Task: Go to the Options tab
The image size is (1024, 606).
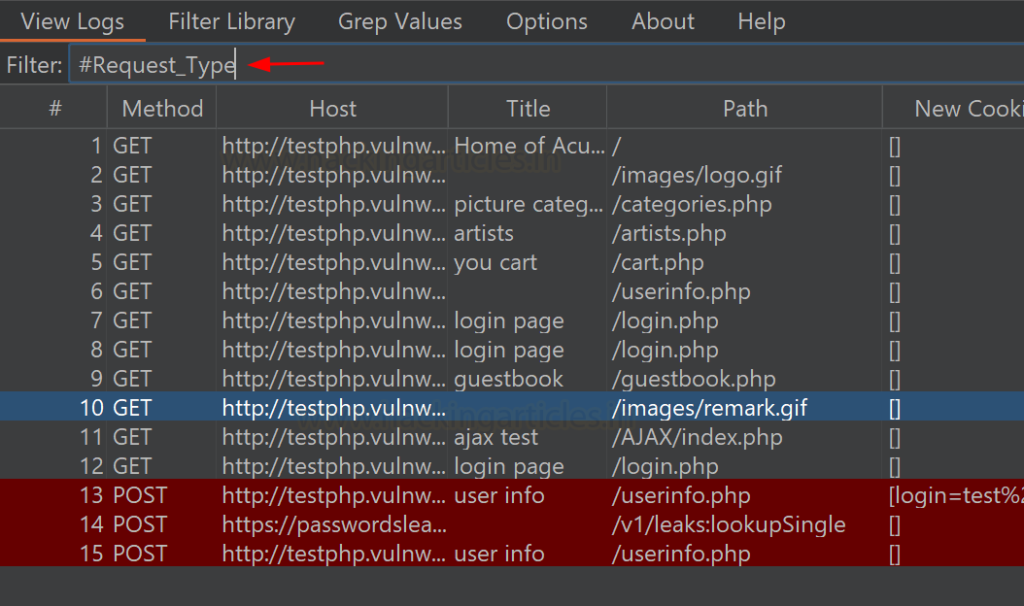Action: [547, 21]
